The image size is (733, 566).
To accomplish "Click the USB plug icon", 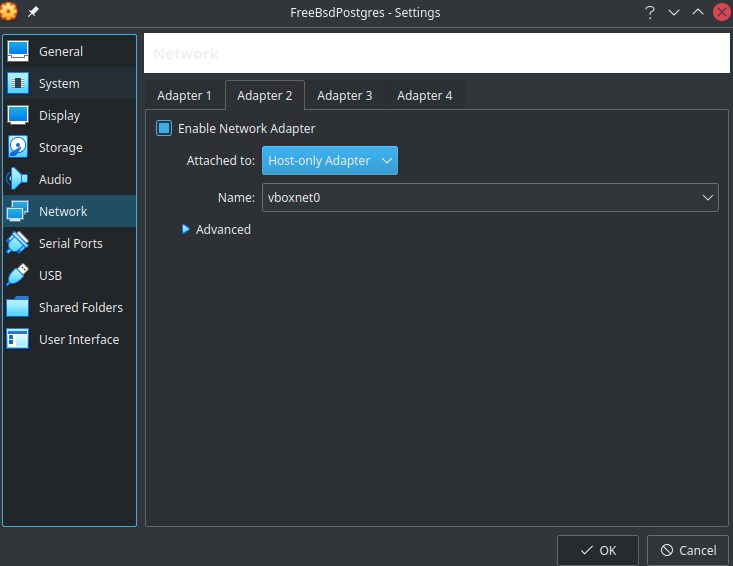I will tap(18, 275).
